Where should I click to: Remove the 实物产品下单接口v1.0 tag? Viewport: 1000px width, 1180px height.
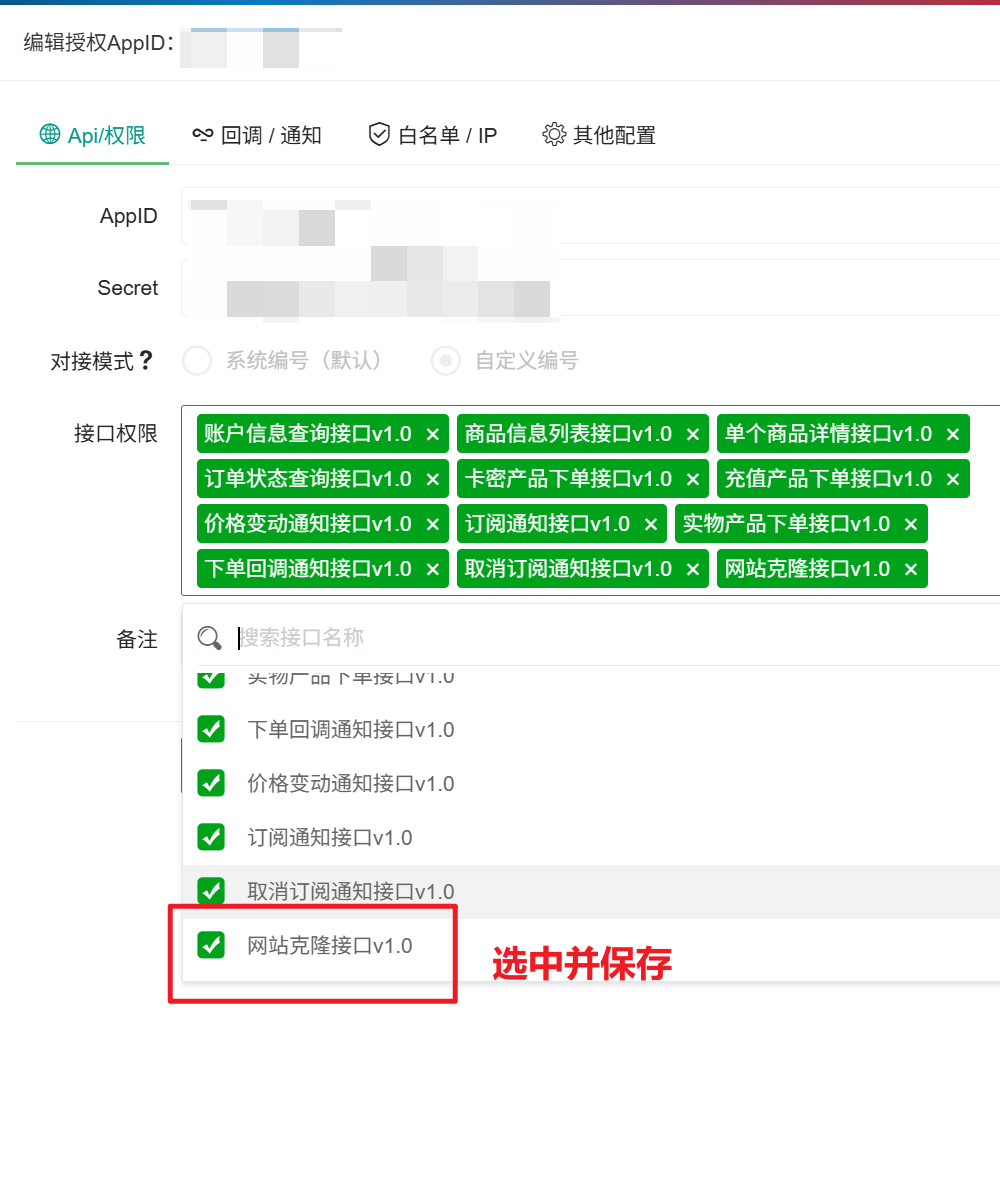(911, 524)
